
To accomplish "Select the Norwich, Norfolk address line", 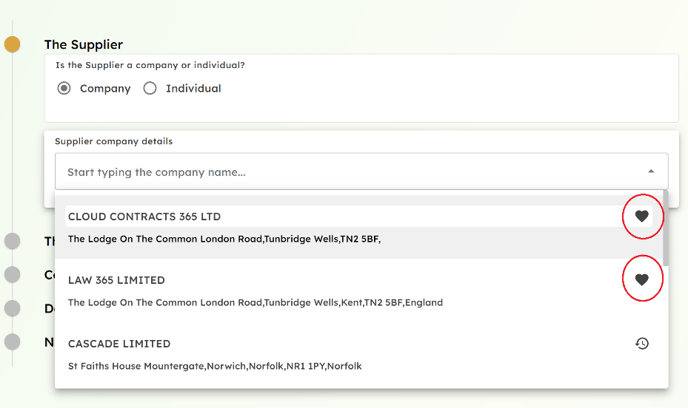I will (x=215, y=366).
